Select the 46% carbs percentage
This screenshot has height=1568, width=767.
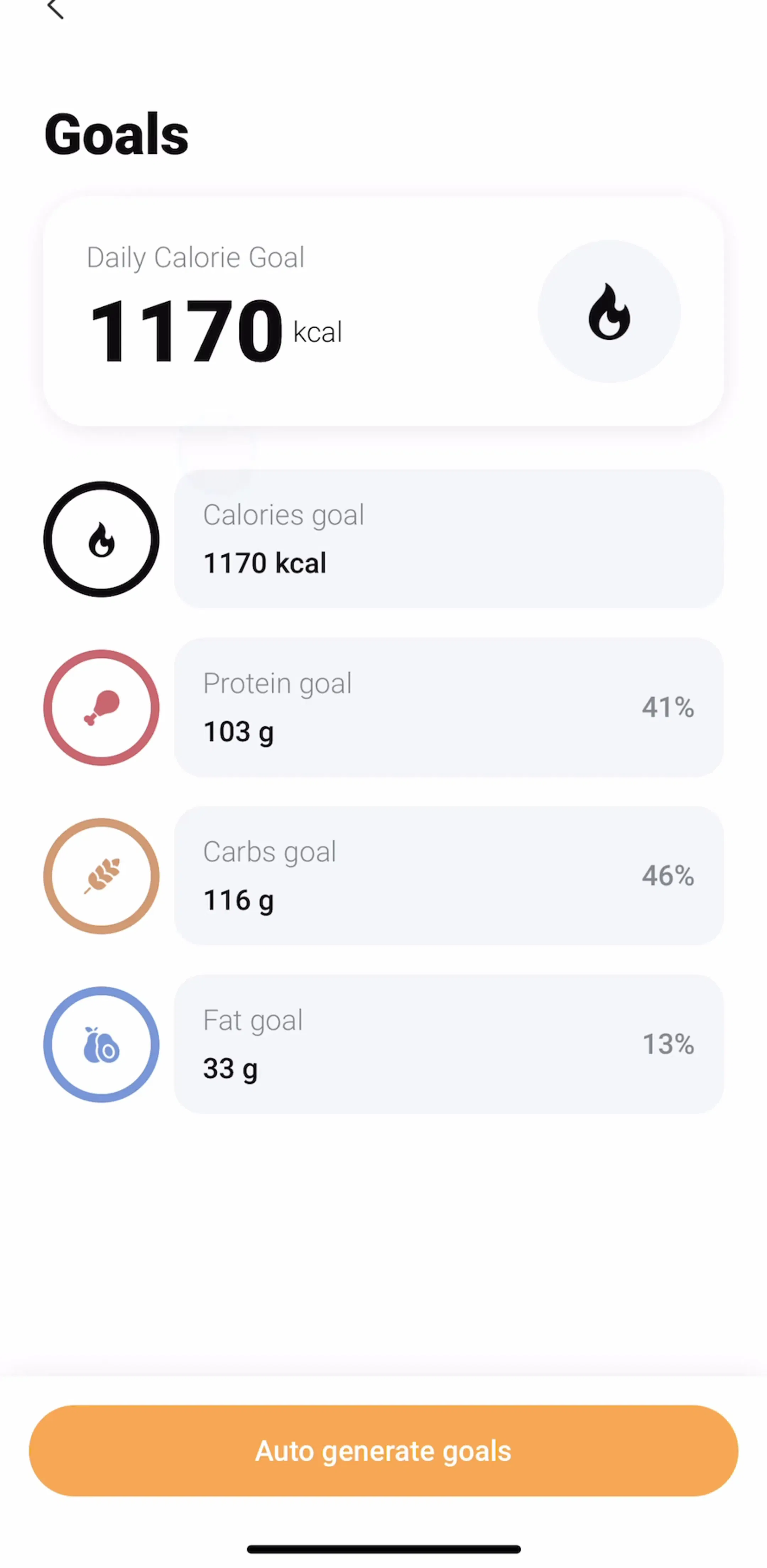tap(668, 876)
